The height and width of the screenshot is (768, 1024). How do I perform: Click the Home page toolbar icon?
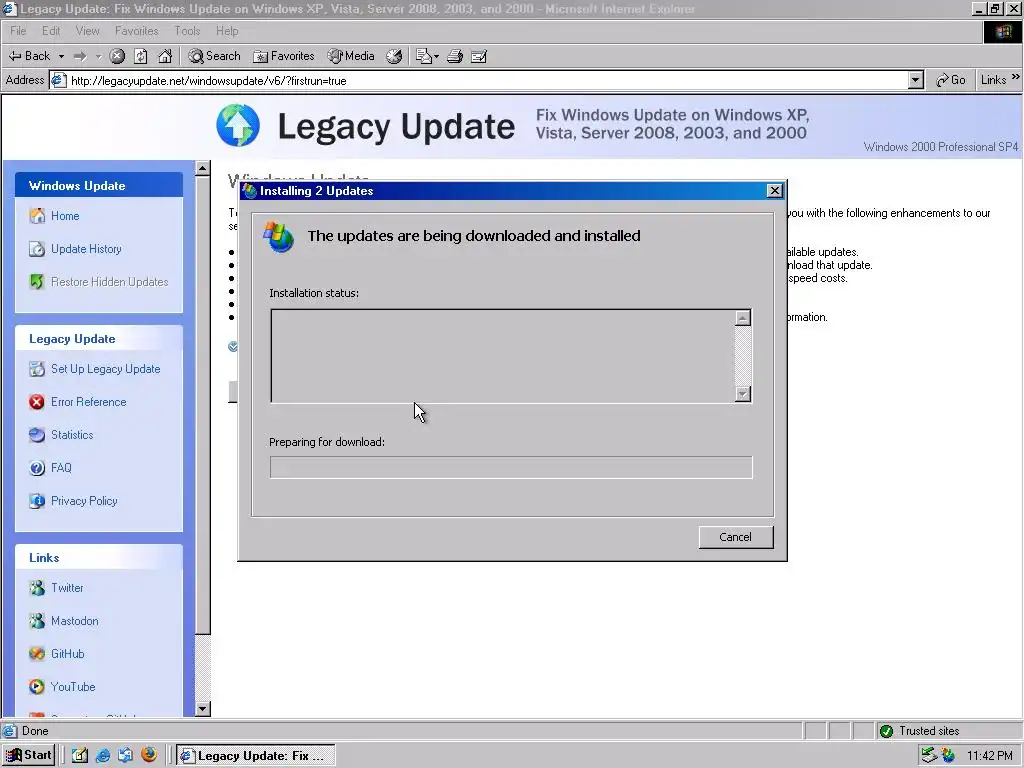coord(165,56)
